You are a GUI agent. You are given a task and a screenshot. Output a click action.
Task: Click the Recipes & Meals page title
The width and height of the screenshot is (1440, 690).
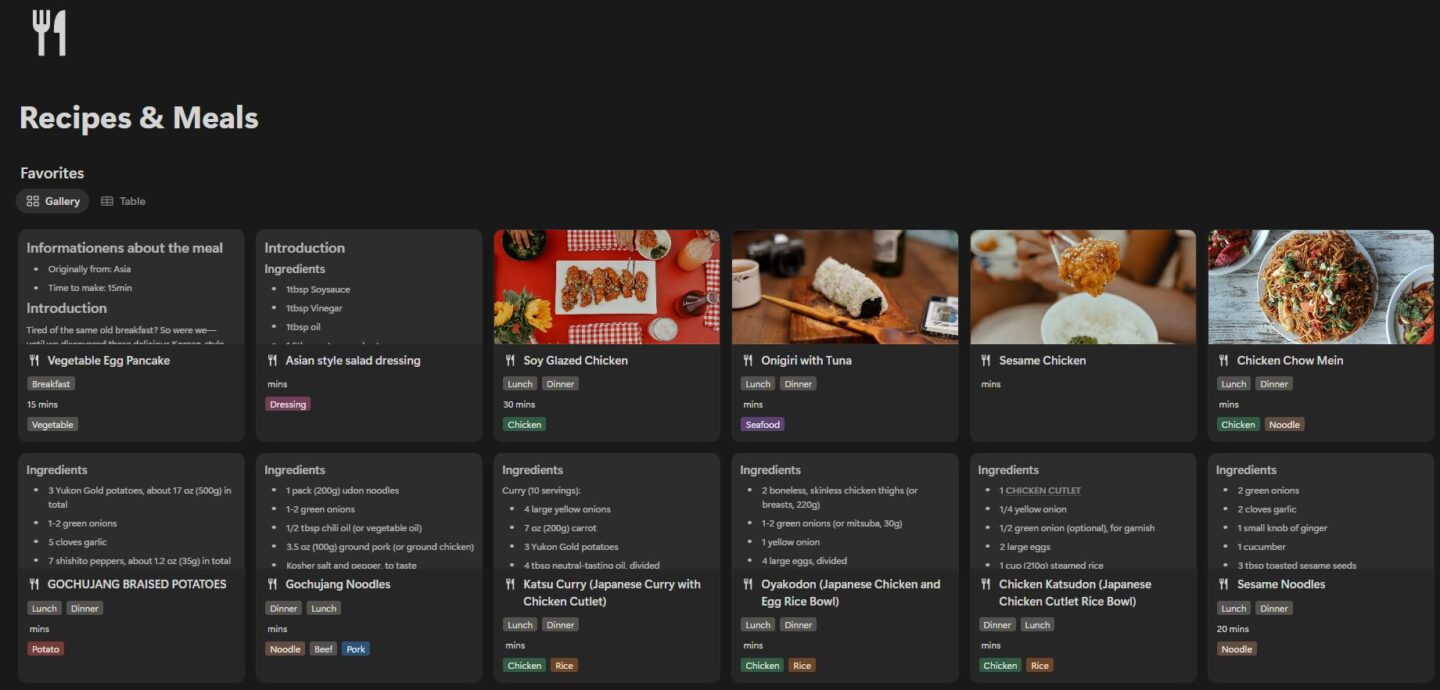[137, 117]
